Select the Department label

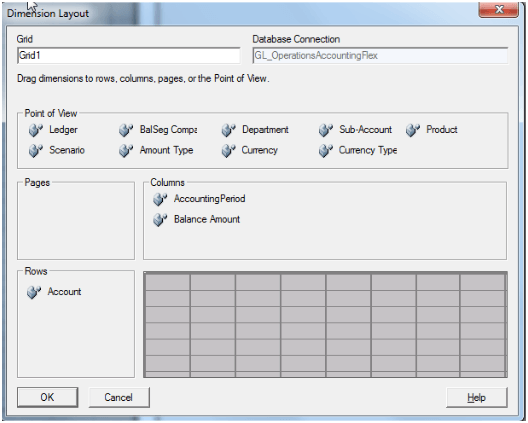click(265, 130)
